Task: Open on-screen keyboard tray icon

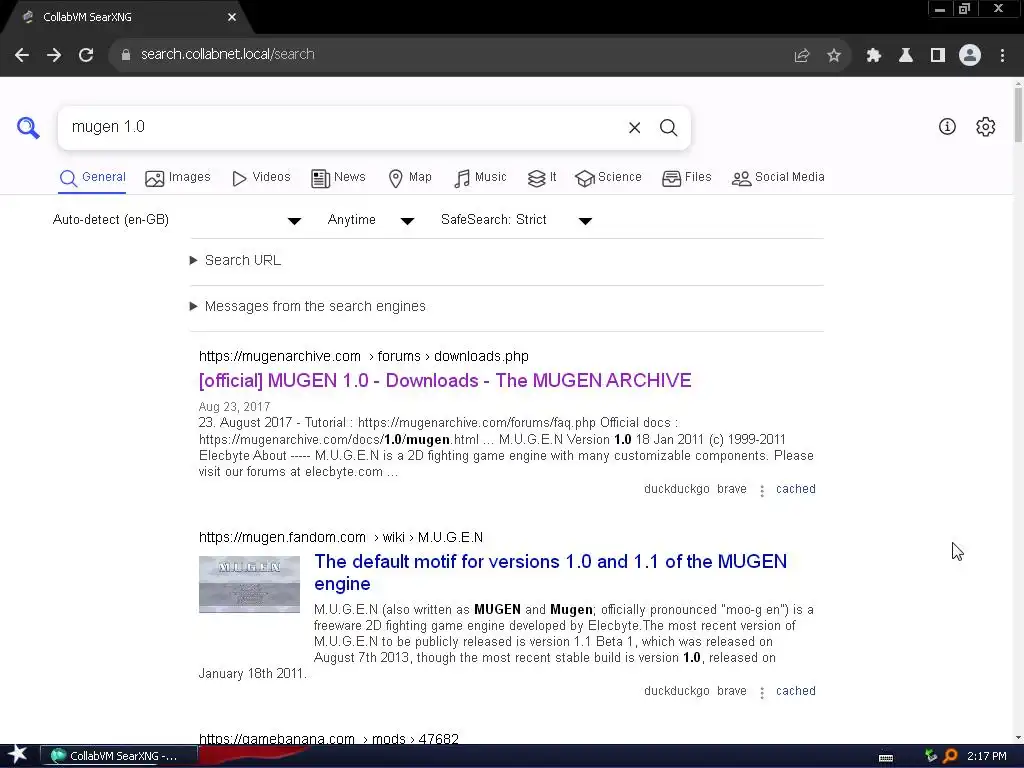Action: coord(886,758)
